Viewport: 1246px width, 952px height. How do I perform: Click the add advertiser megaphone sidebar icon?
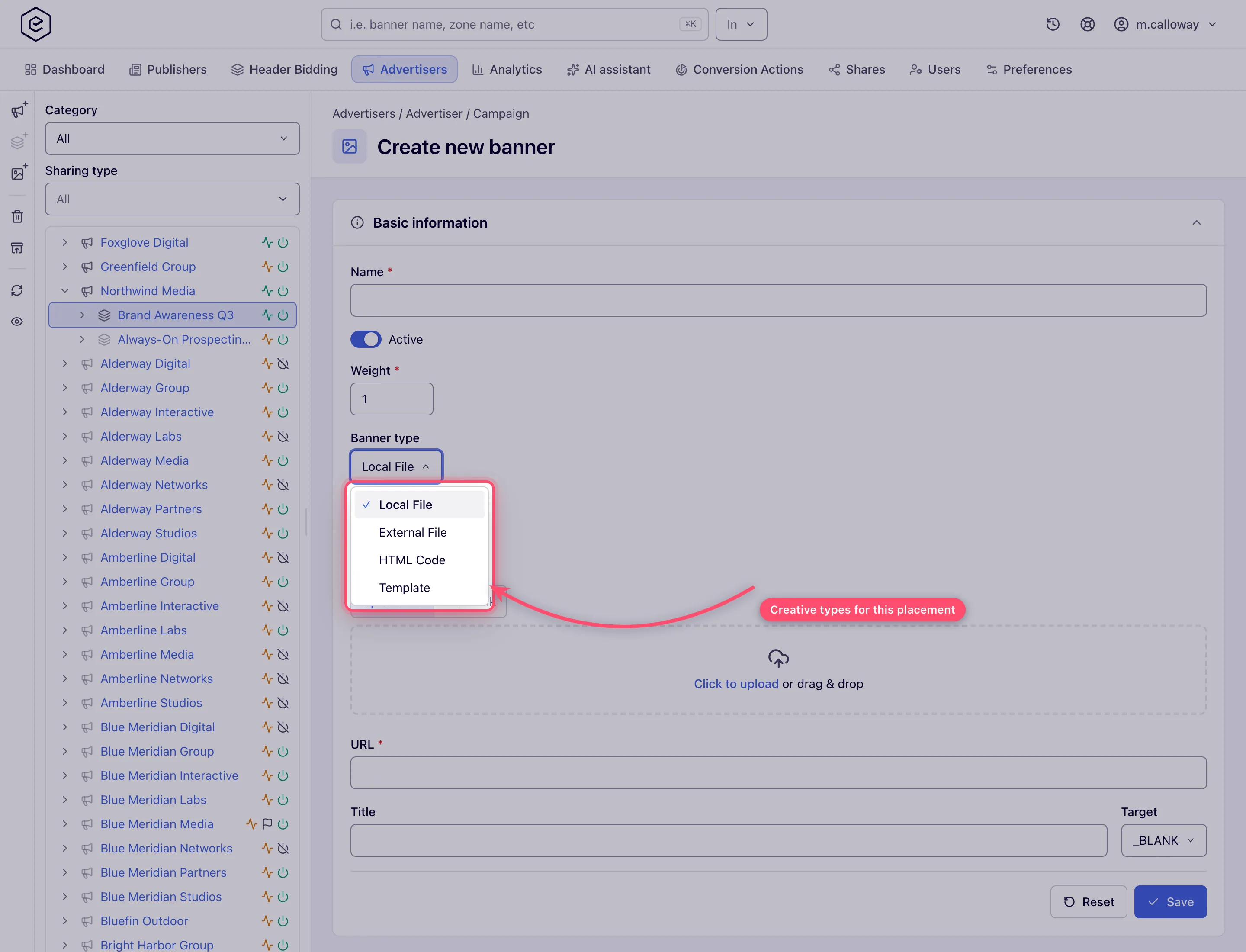coord(19,110)
